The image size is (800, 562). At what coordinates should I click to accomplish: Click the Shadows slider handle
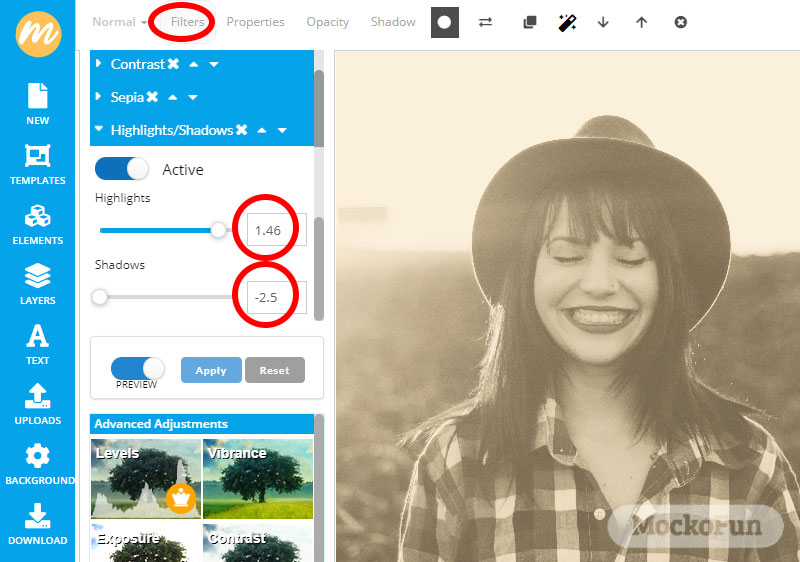[x=100, y=297]
